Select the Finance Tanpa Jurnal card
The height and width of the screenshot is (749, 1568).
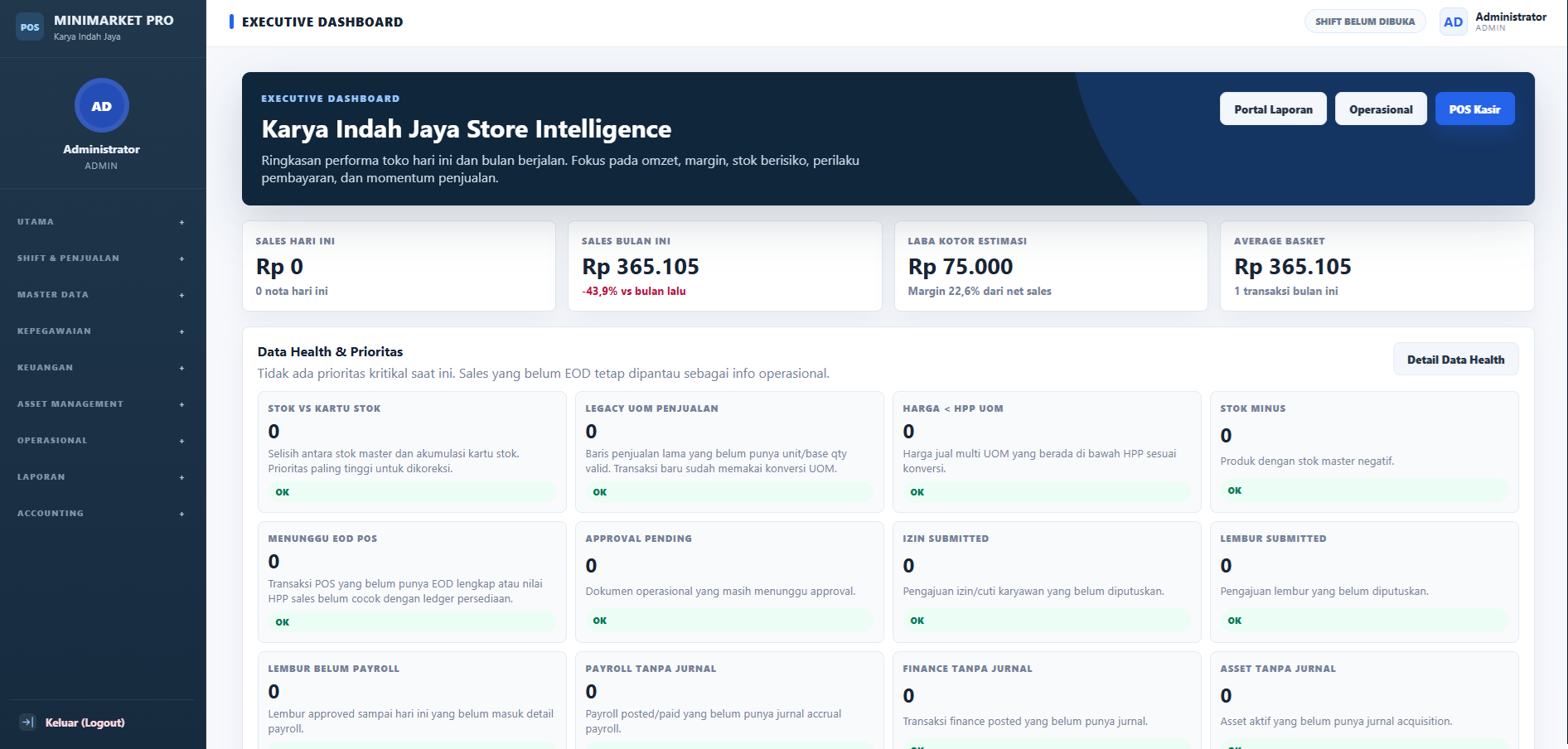1047,700
